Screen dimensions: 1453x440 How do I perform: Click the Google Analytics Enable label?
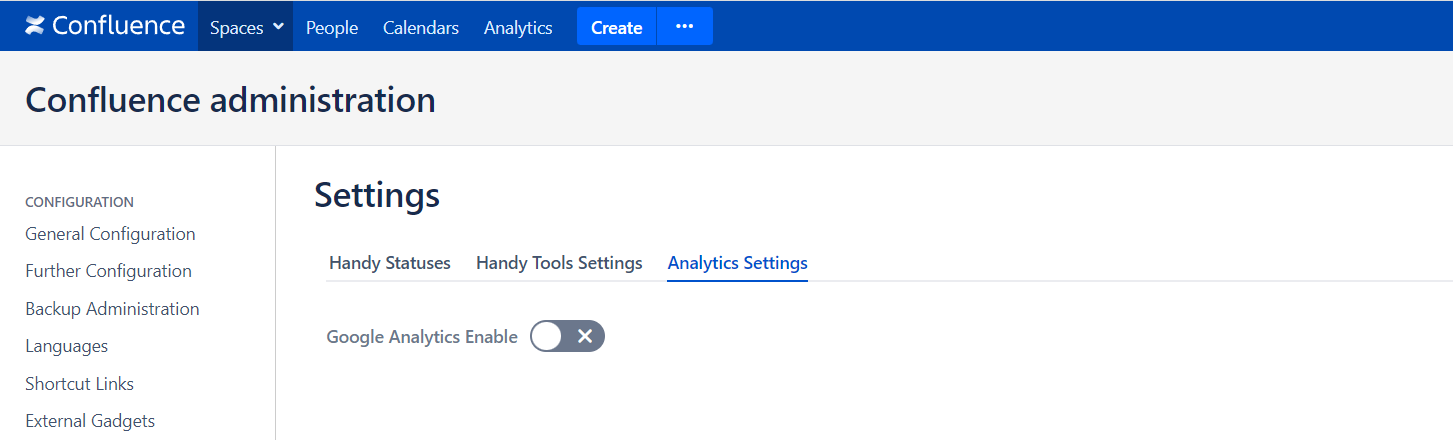tap(422, 337)
